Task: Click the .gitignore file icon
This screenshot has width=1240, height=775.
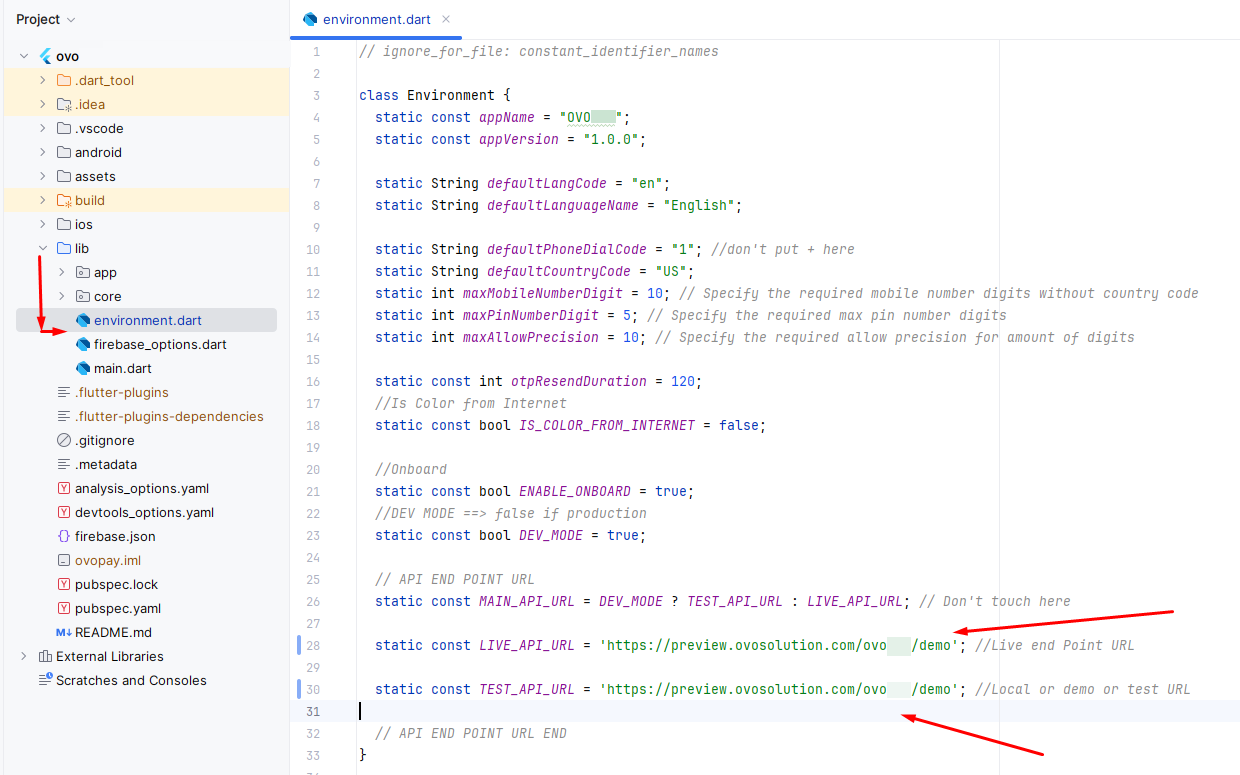Action: [x=64, y=441]
